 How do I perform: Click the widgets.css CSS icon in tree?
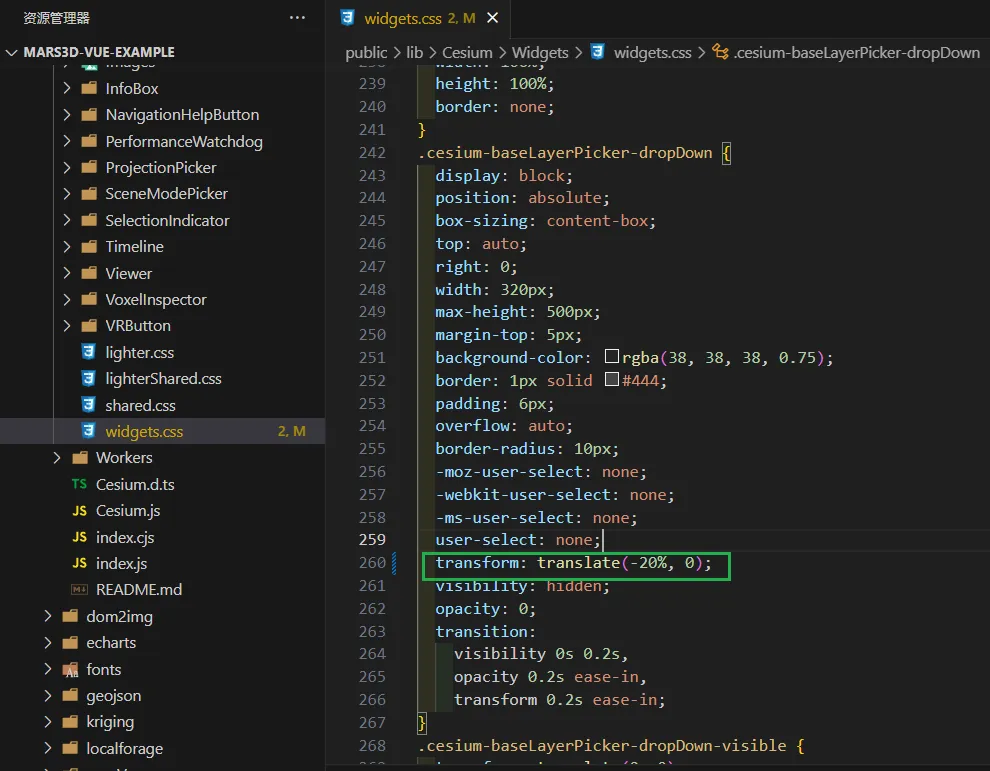pos(89,431)
